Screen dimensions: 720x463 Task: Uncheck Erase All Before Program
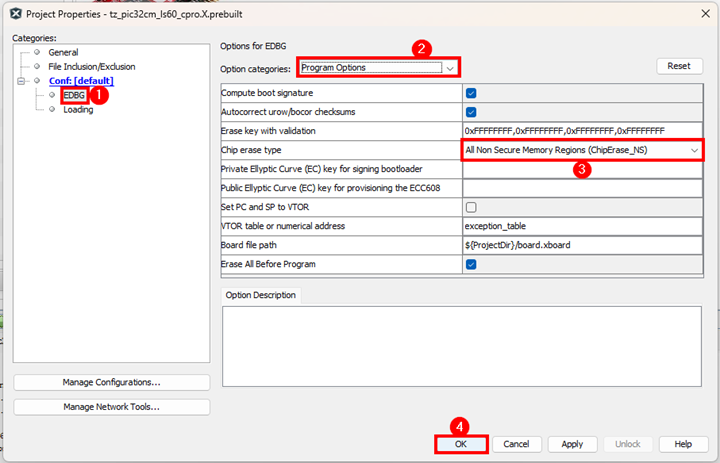coord(471,264)
